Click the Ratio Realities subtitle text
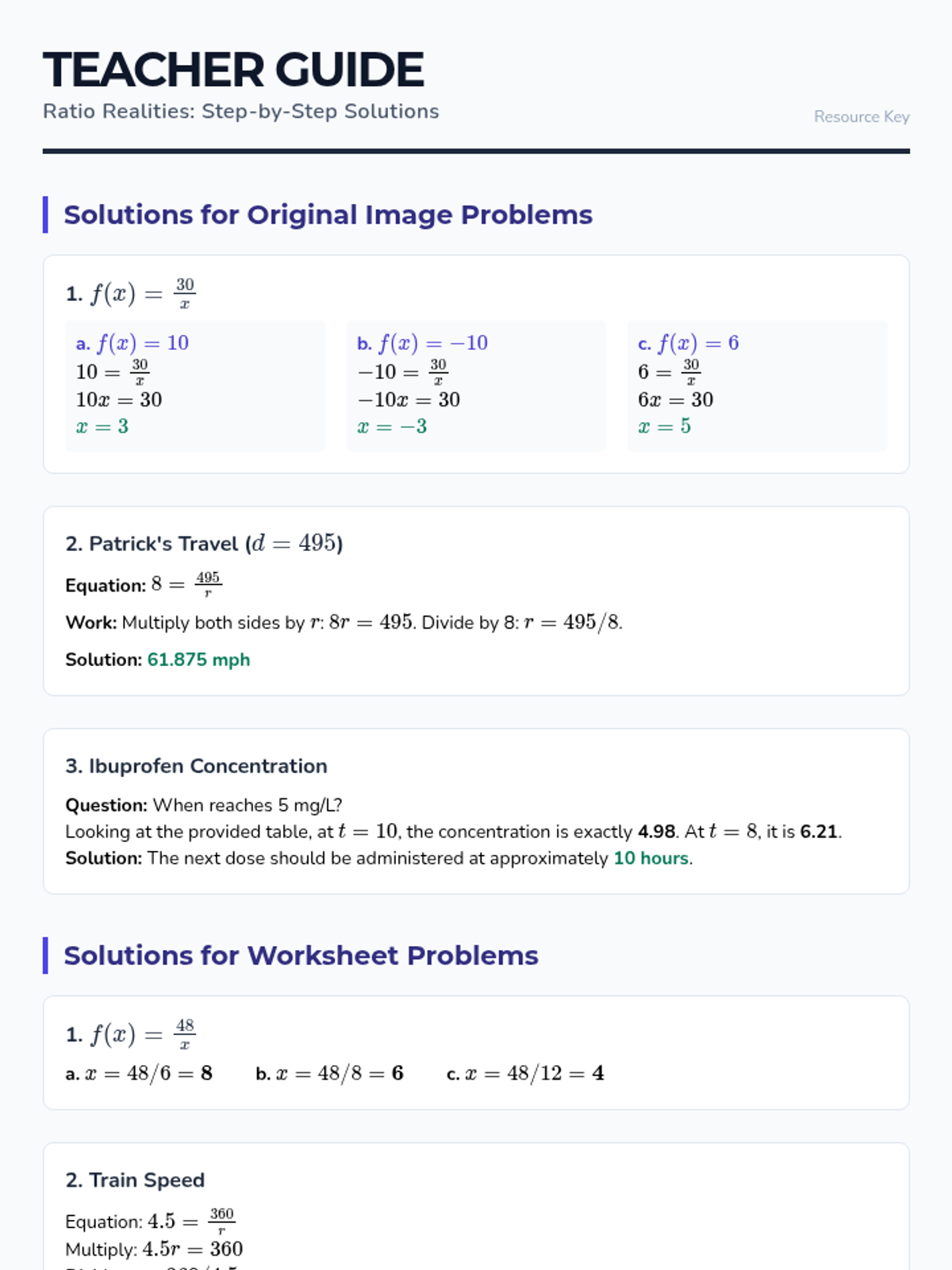 pyautogui.click(x=240, y=111)
